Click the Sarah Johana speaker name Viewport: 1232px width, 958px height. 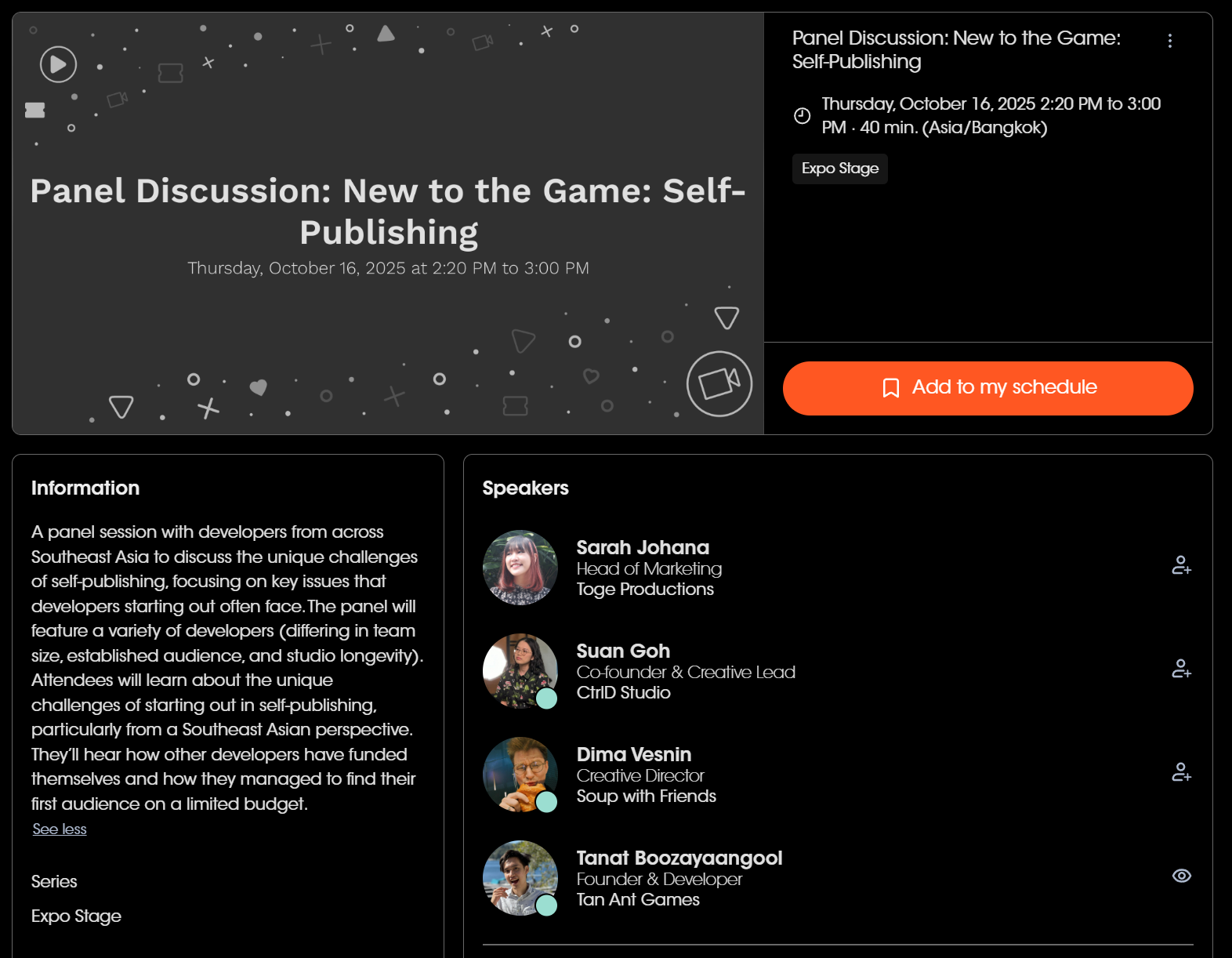point(643,547)
